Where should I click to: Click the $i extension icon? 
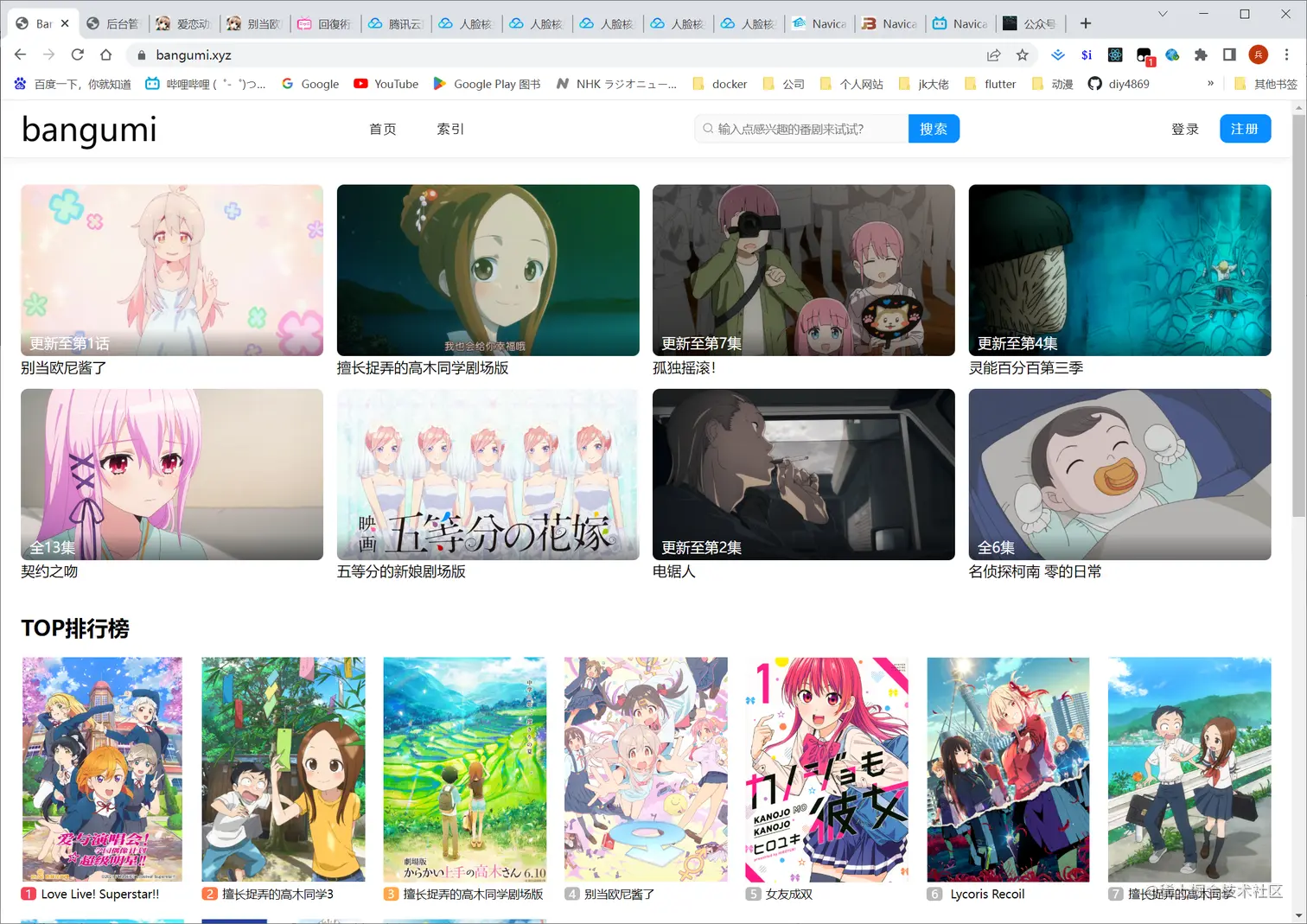(1087, 54)
